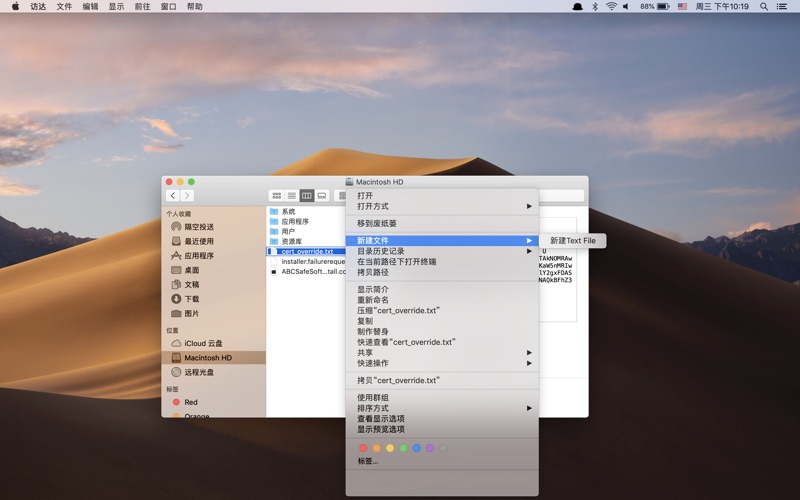Choose 移到废纸篓 from the context menu
Screen dimensions: 800x500
pos(377,223)
